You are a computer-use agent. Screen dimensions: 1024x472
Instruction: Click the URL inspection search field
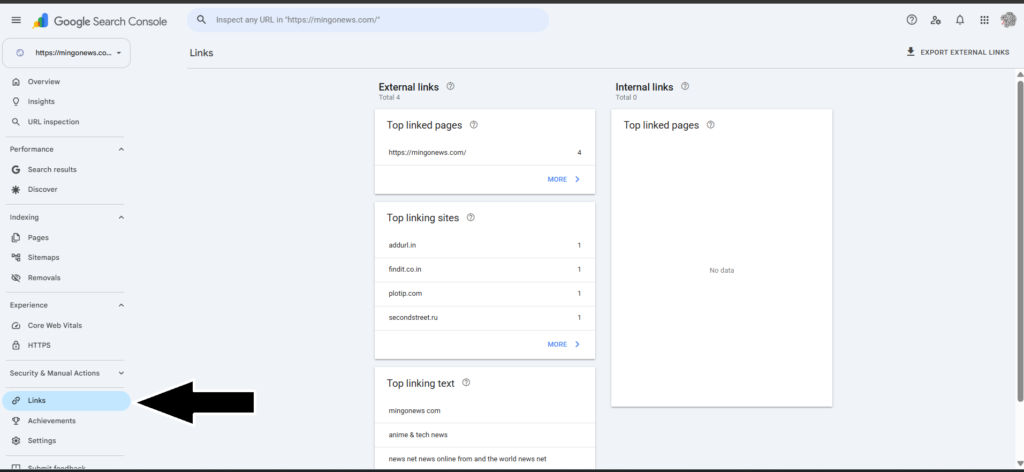click(368, 20)
